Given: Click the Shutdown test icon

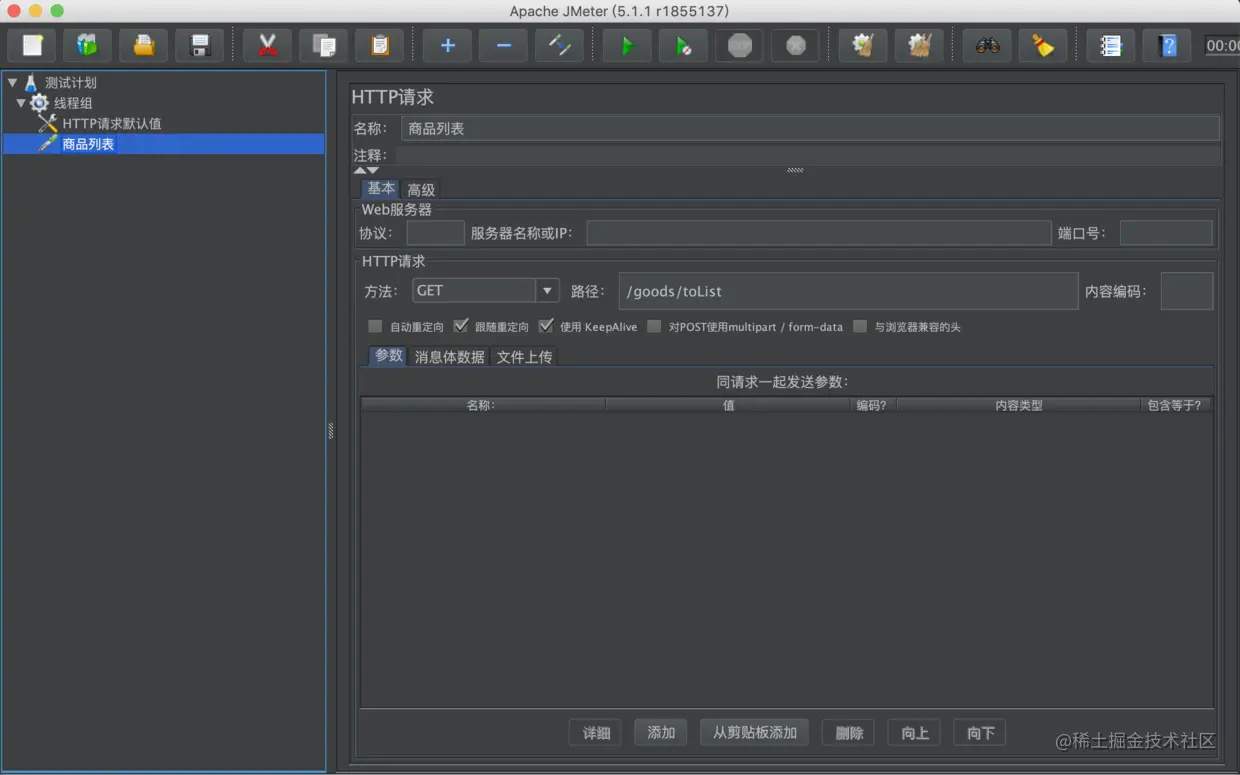Looking at the screenshot, I should (795, 45).
